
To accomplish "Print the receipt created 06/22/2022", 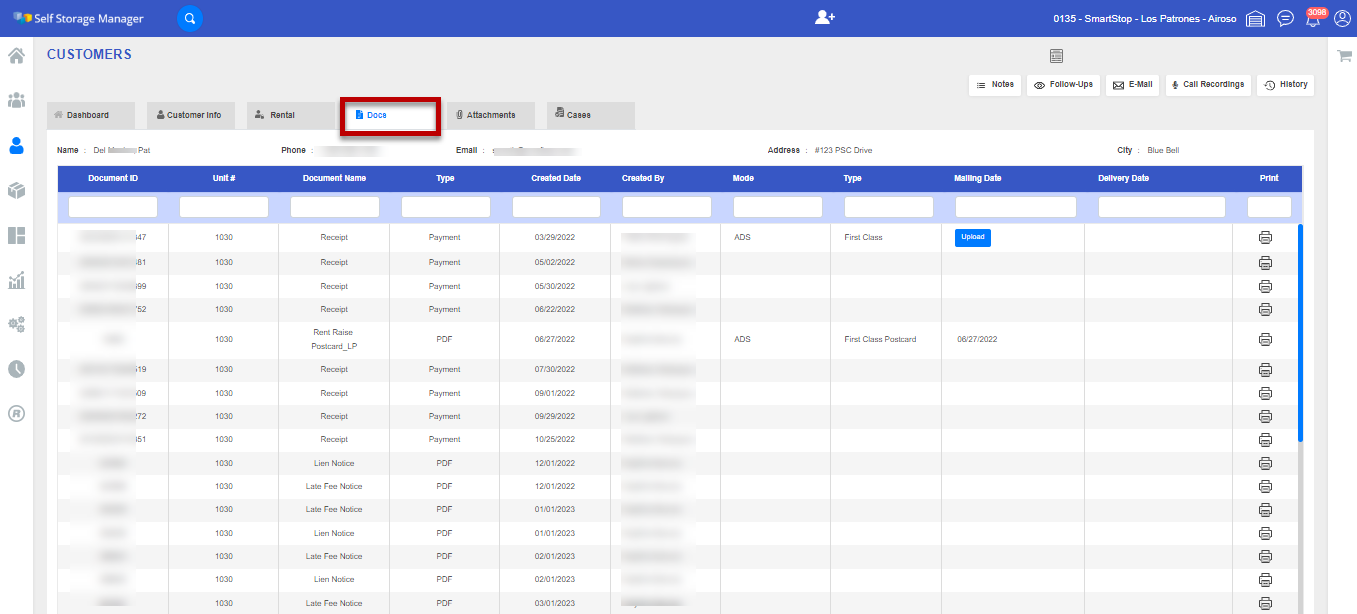I will click(1265, 309).
